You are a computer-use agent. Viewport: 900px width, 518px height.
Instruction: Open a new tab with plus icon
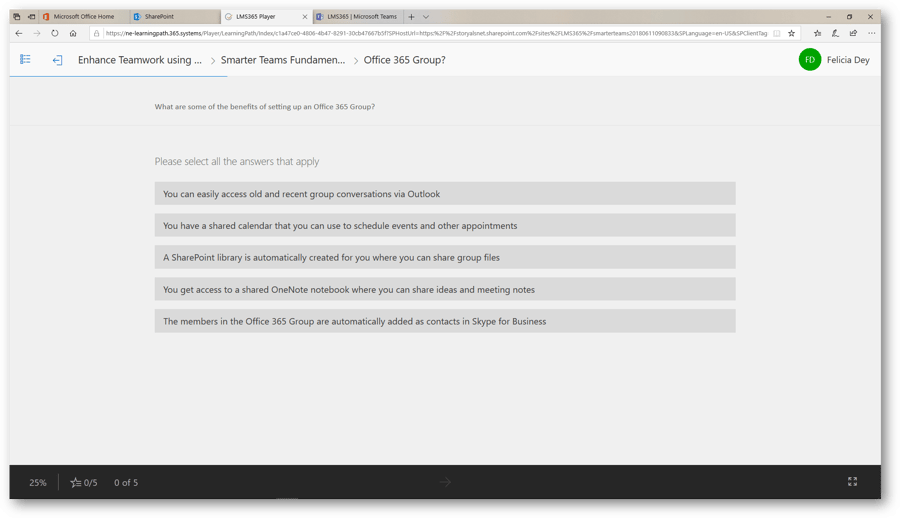411,17
